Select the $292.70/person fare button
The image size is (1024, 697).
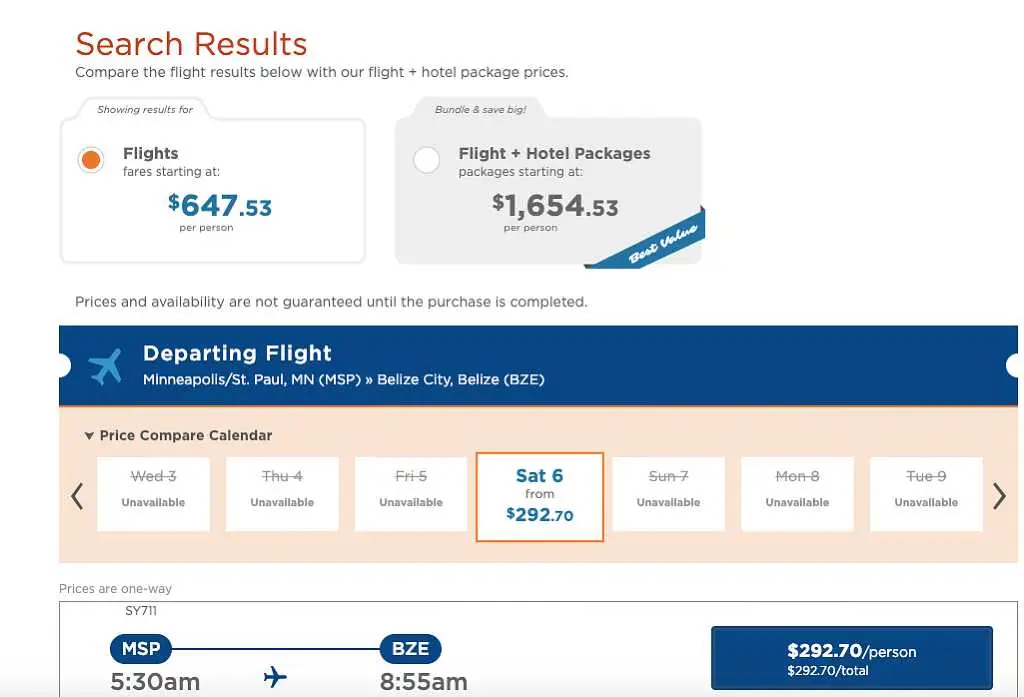852,658
